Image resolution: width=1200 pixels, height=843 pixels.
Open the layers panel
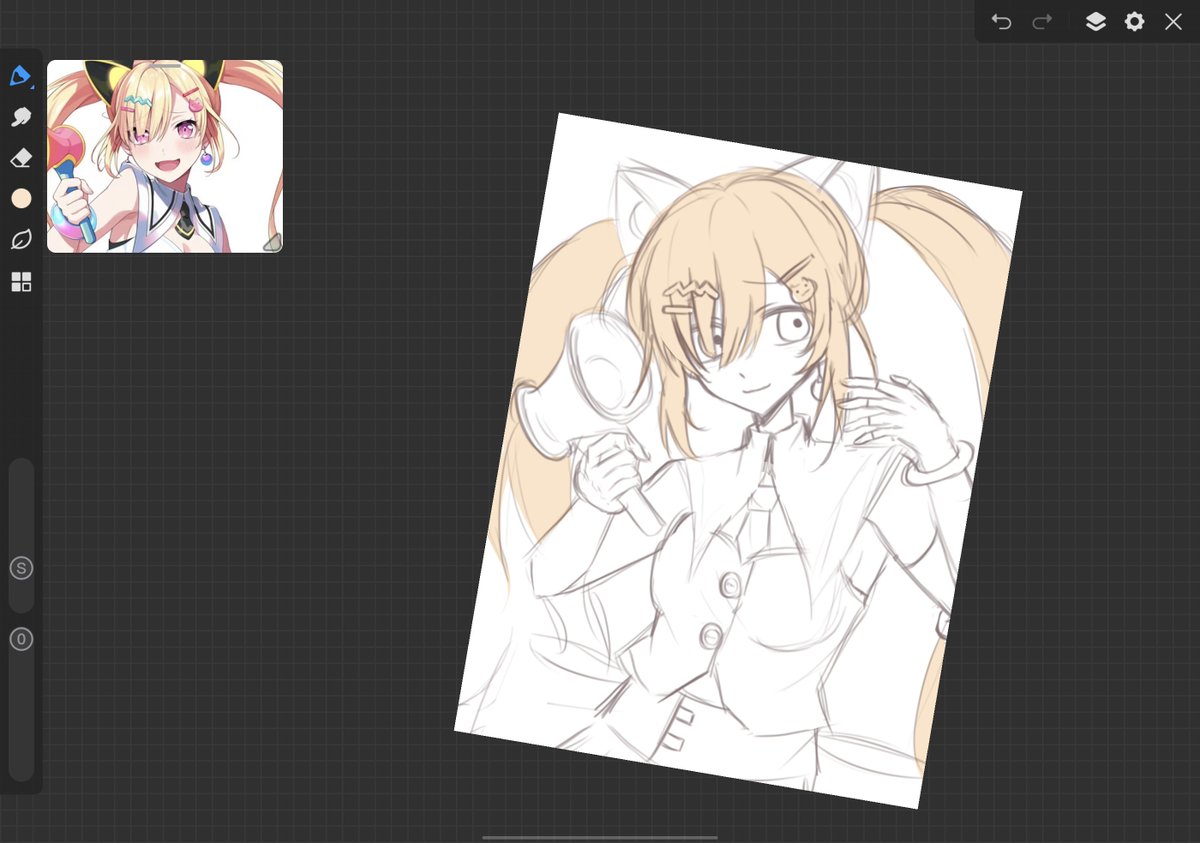(1095, 21)
